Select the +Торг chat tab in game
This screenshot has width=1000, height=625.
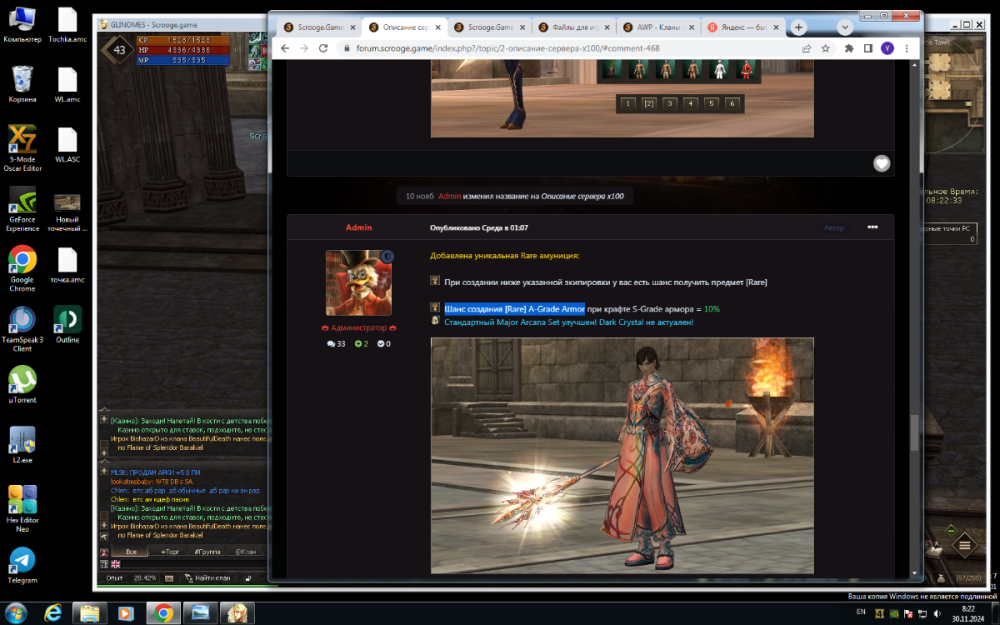click(x=168, y=552)
